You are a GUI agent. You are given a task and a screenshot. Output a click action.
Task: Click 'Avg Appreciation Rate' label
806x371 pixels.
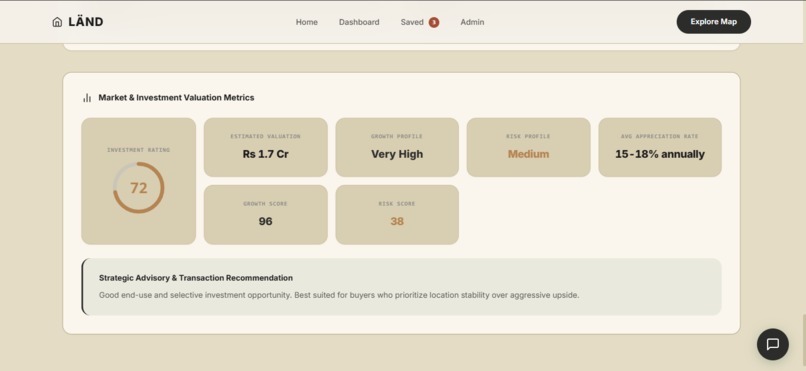pyautogui.click(x=660, y=137)
